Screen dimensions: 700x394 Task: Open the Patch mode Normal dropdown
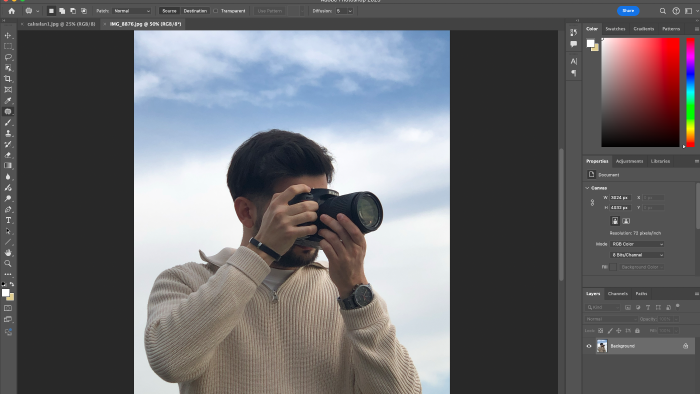pos(132,11)
